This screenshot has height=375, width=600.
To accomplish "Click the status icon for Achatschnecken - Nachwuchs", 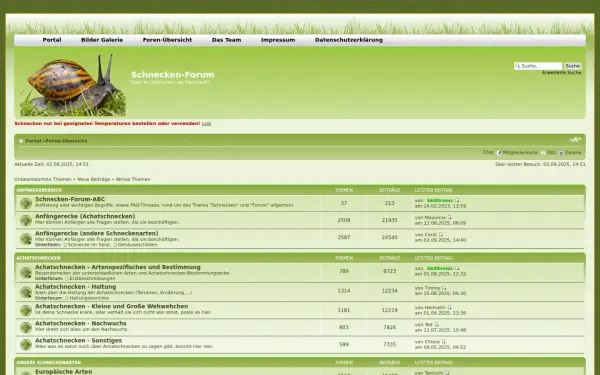I will 26,327.
